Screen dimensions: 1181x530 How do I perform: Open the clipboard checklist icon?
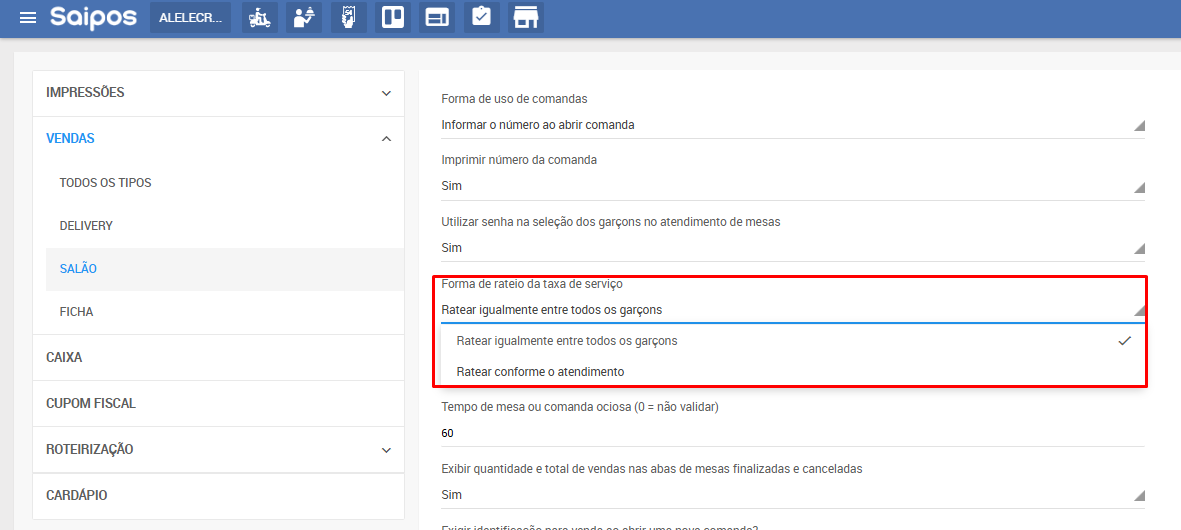(x=481, y=18)
